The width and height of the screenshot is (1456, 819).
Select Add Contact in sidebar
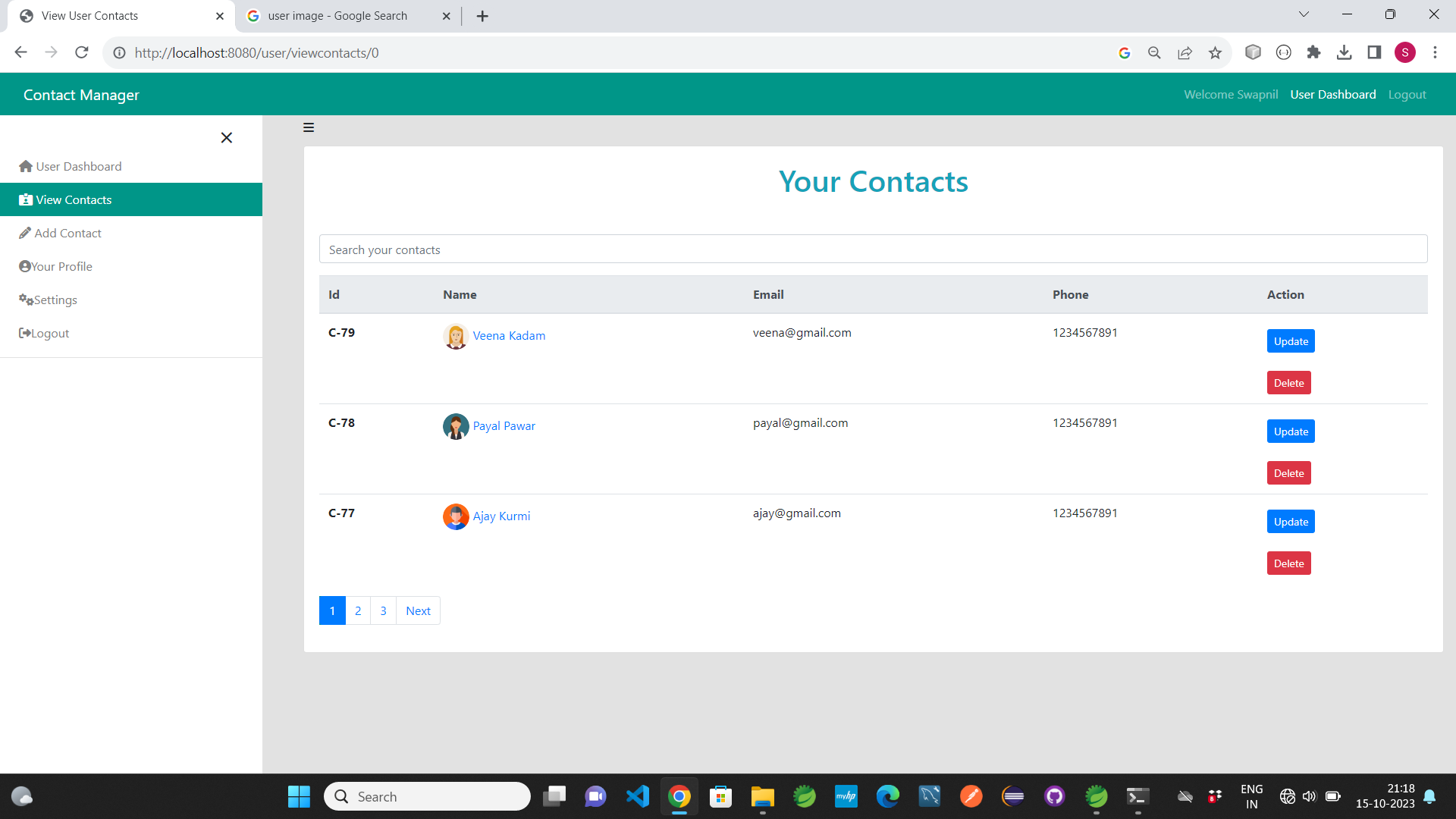click(67, 233)
